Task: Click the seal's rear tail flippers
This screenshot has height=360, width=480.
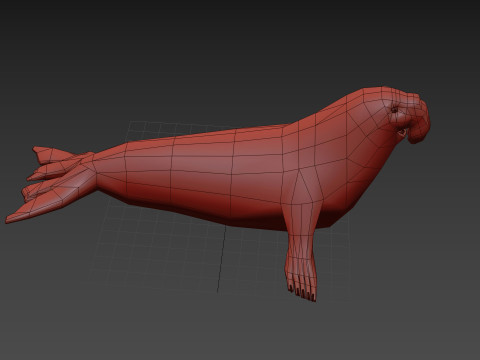Action: click(x=50, y=185)
